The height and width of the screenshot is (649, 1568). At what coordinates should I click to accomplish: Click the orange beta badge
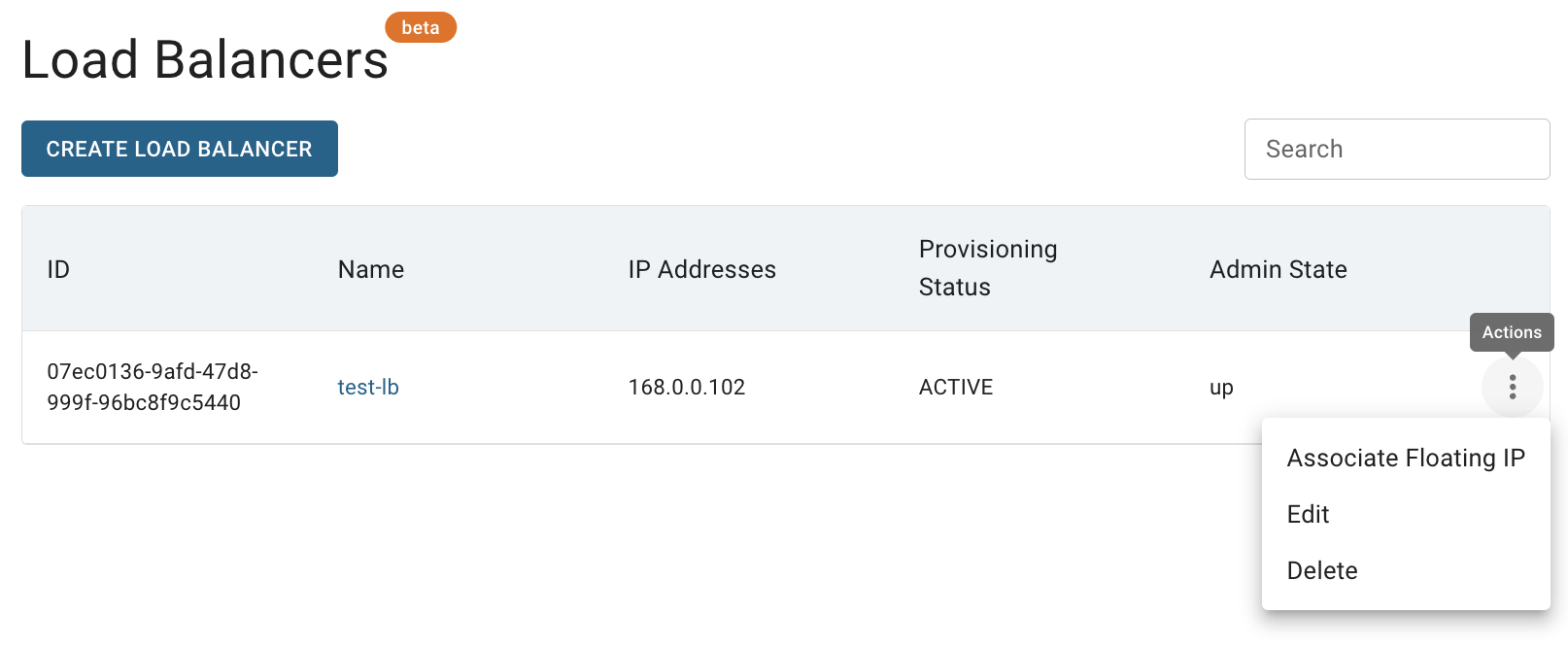tap(421, 27)
